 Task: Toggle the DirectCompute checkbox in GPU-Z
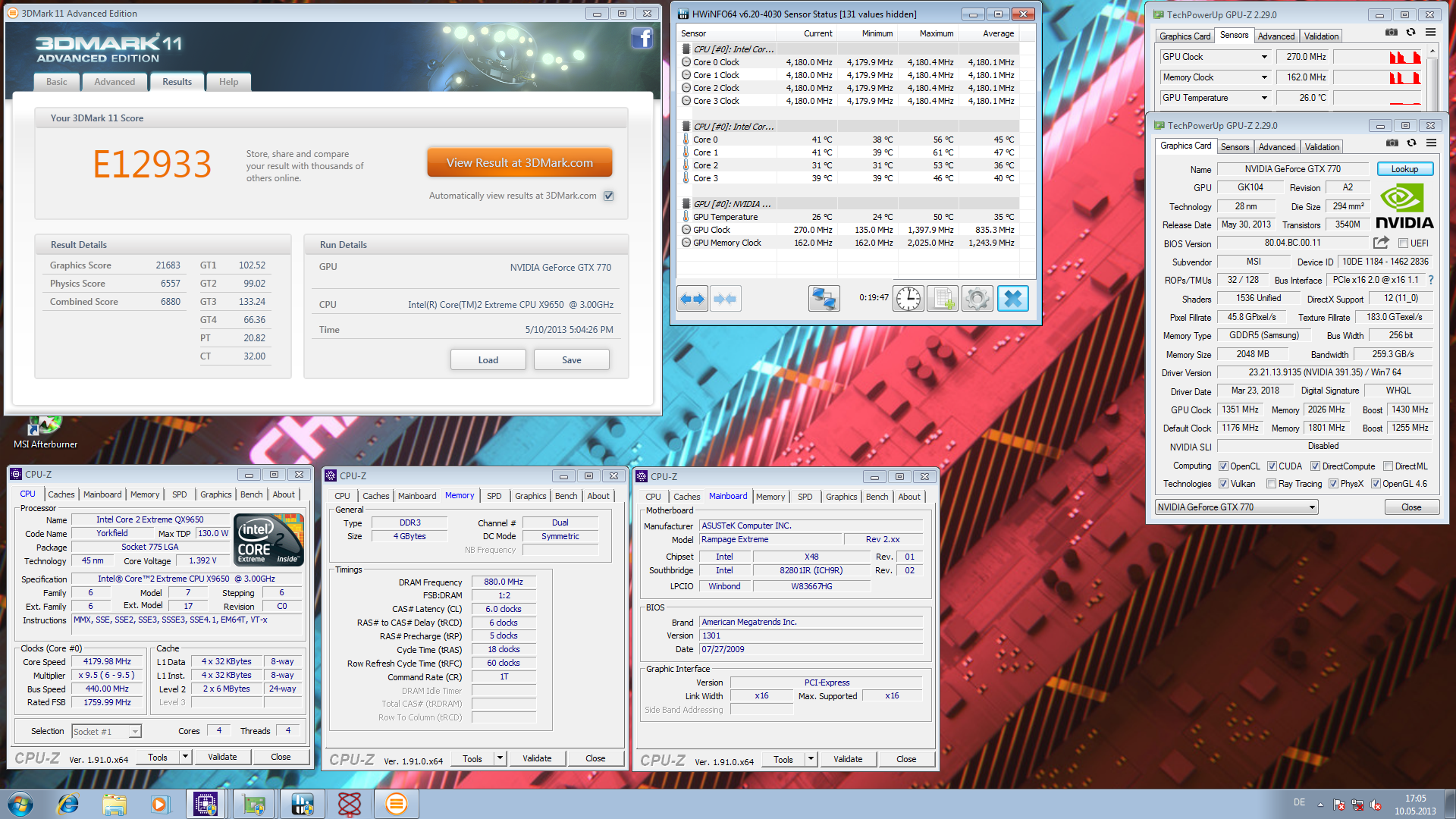(x=1315, y=466)
